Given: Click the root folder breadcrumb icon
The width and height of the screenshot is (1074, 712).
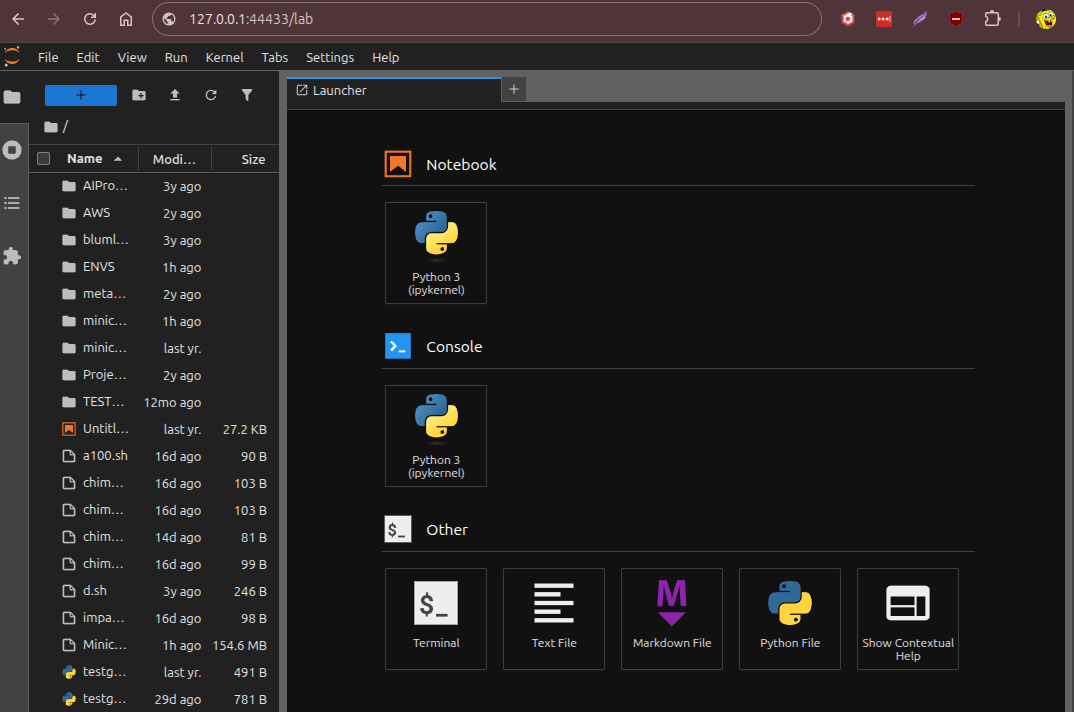Looking at the screenshot, I should [51, 127].
